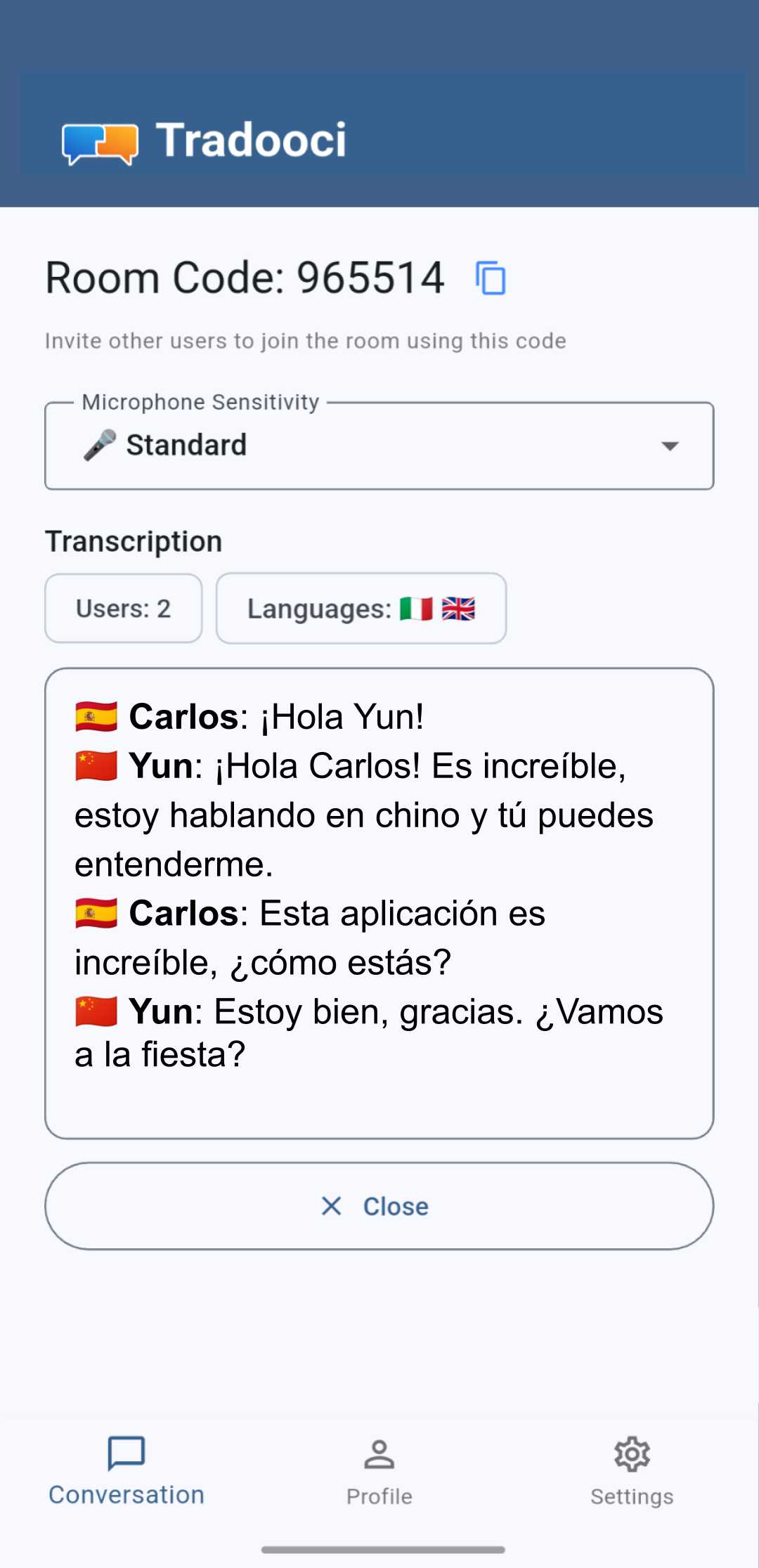Tap the Profile person icon

[x=379, y=1454]
